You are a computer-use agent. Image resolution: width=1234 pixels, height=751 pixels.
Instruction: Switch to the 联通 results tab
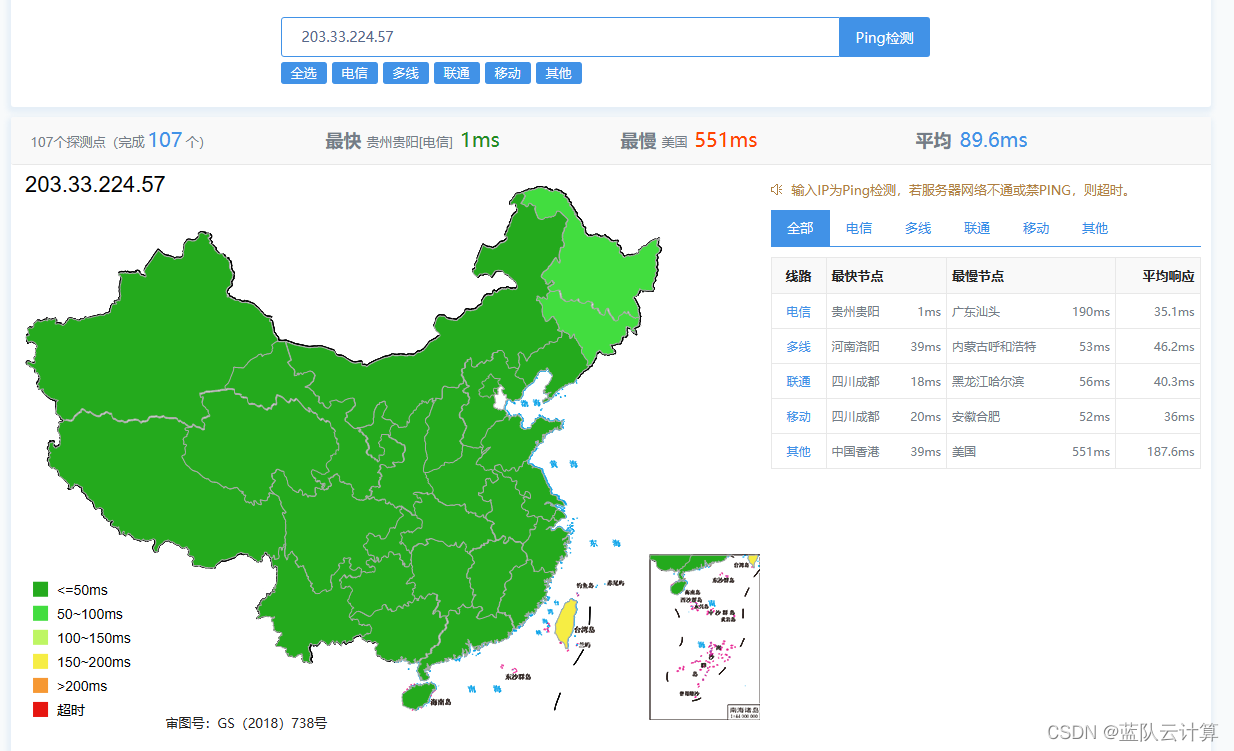point(976,228)
